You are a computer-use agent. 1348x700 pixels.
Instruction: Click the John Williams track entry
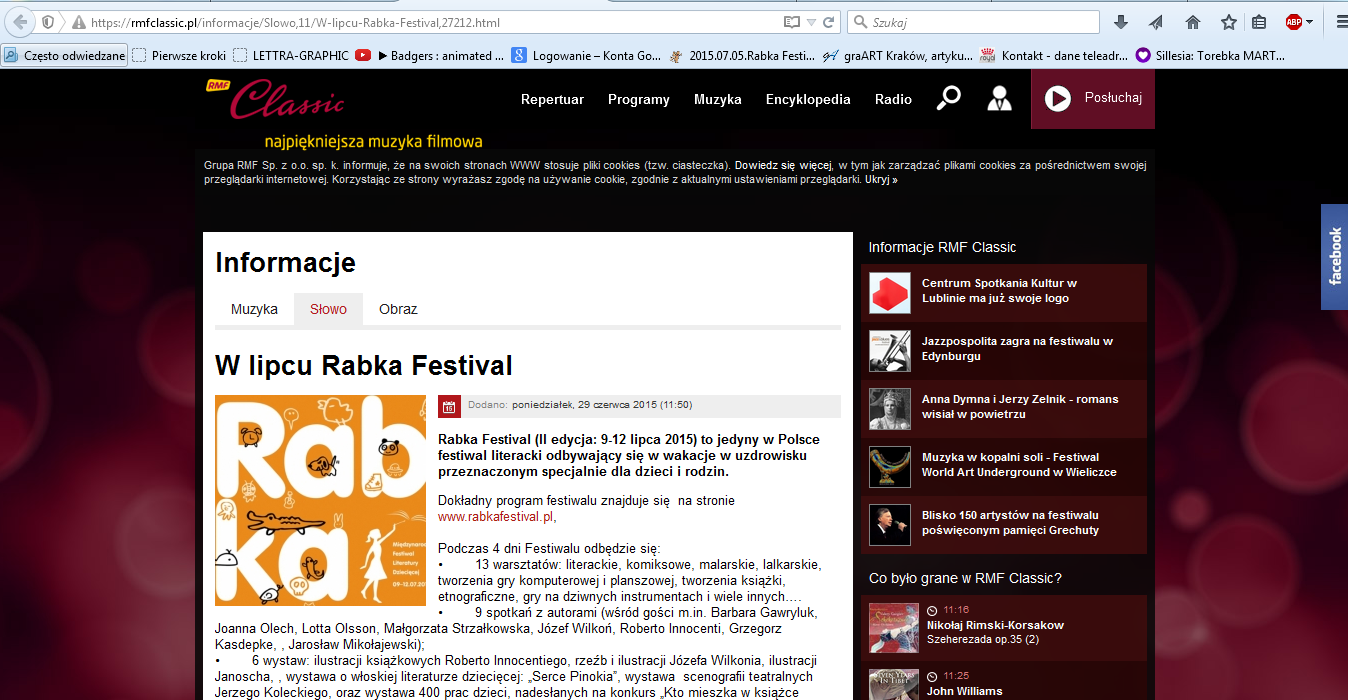965,691
